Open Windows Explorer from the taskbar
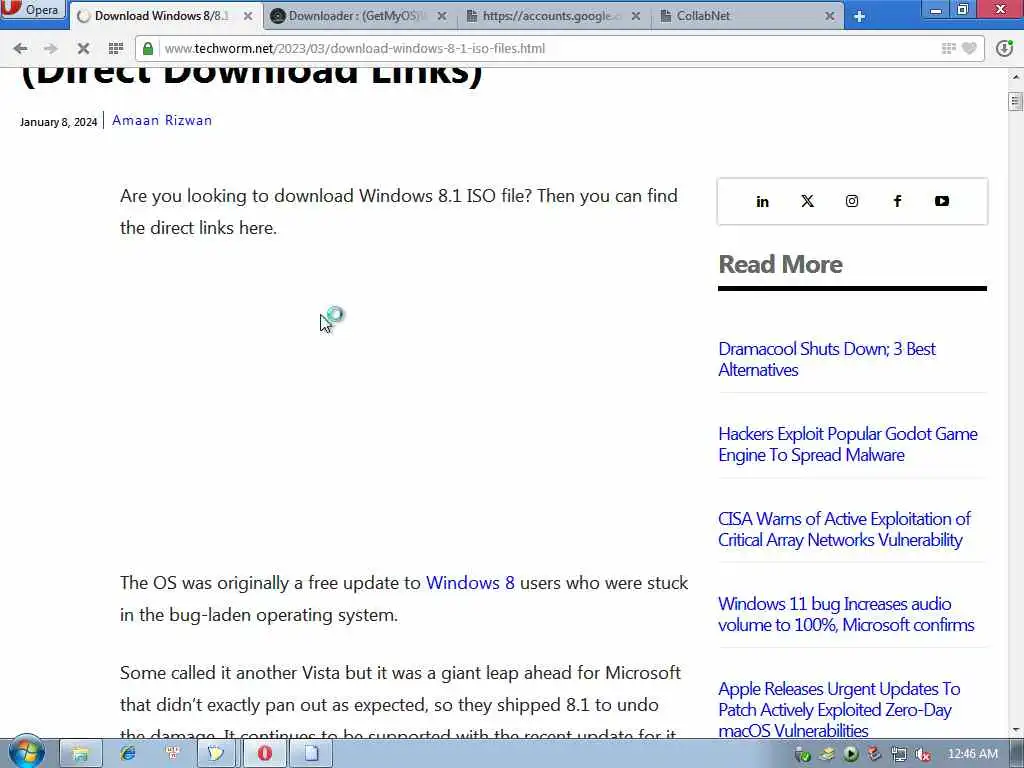 pyautogui.click(x=80, y=754)
